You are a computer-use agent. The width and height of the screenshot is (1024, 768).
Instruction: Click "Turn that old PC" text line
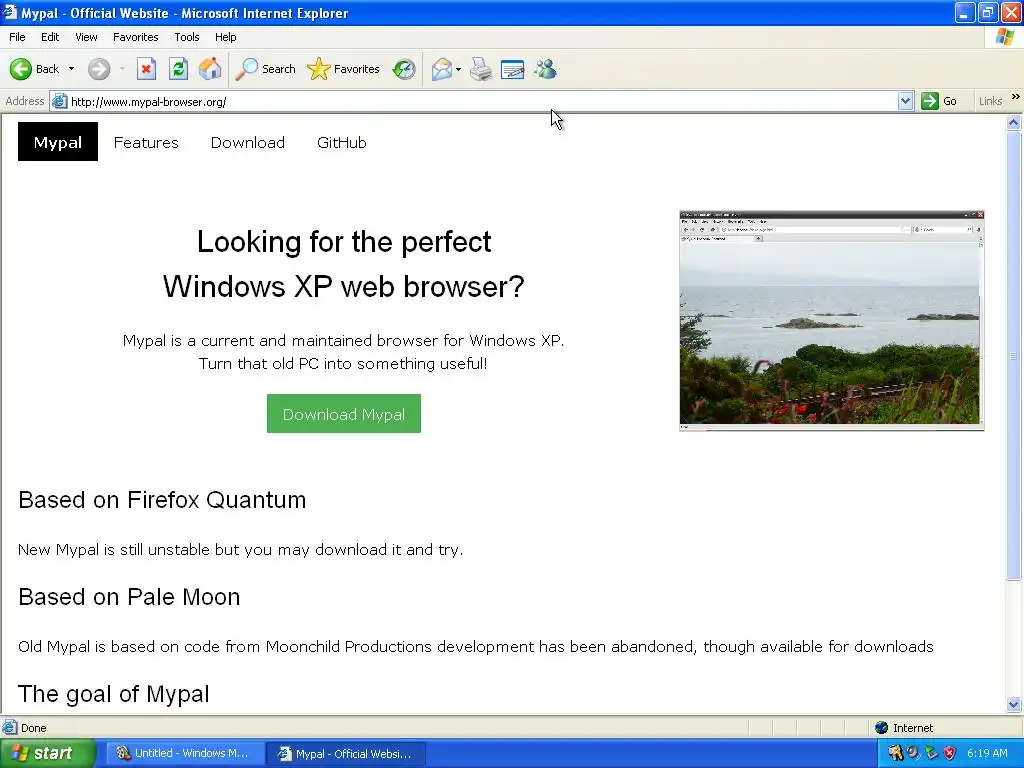344,364
